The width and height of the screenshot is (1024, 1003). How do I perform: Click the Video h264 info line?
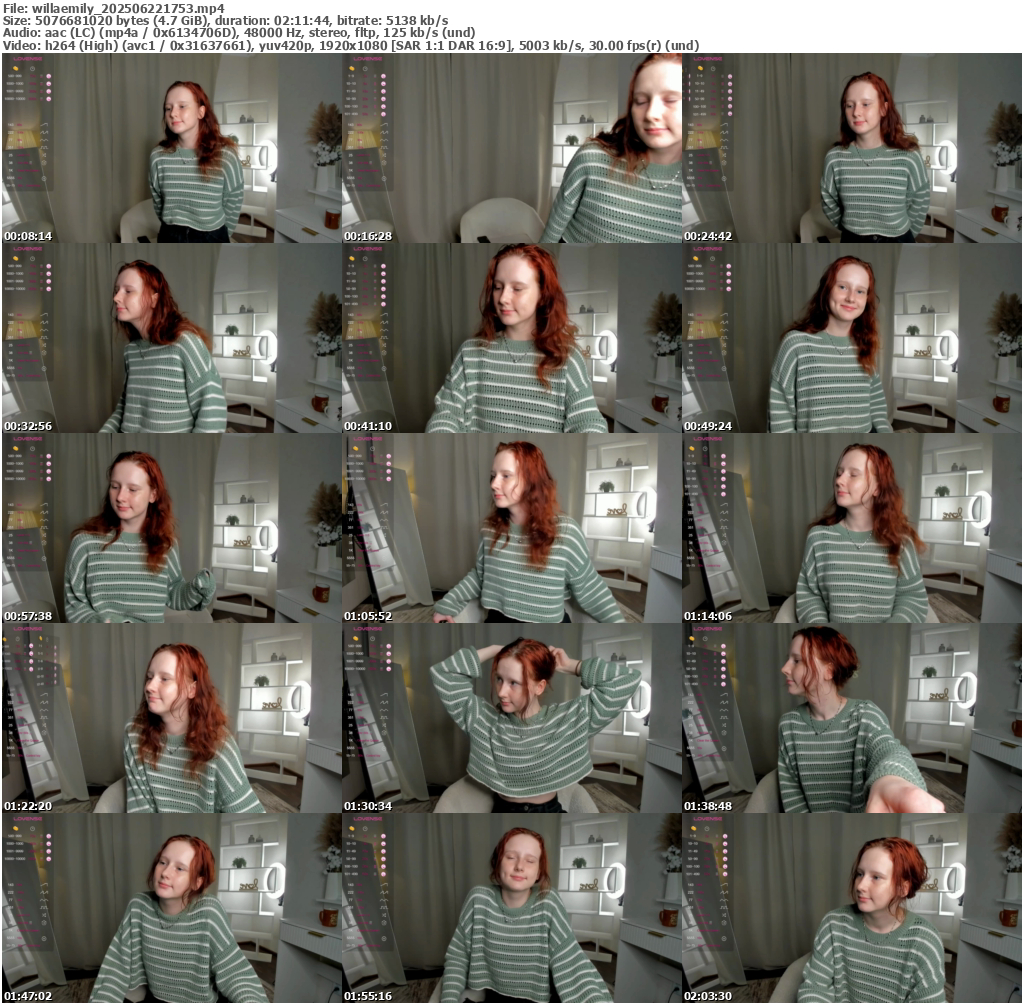350,45
